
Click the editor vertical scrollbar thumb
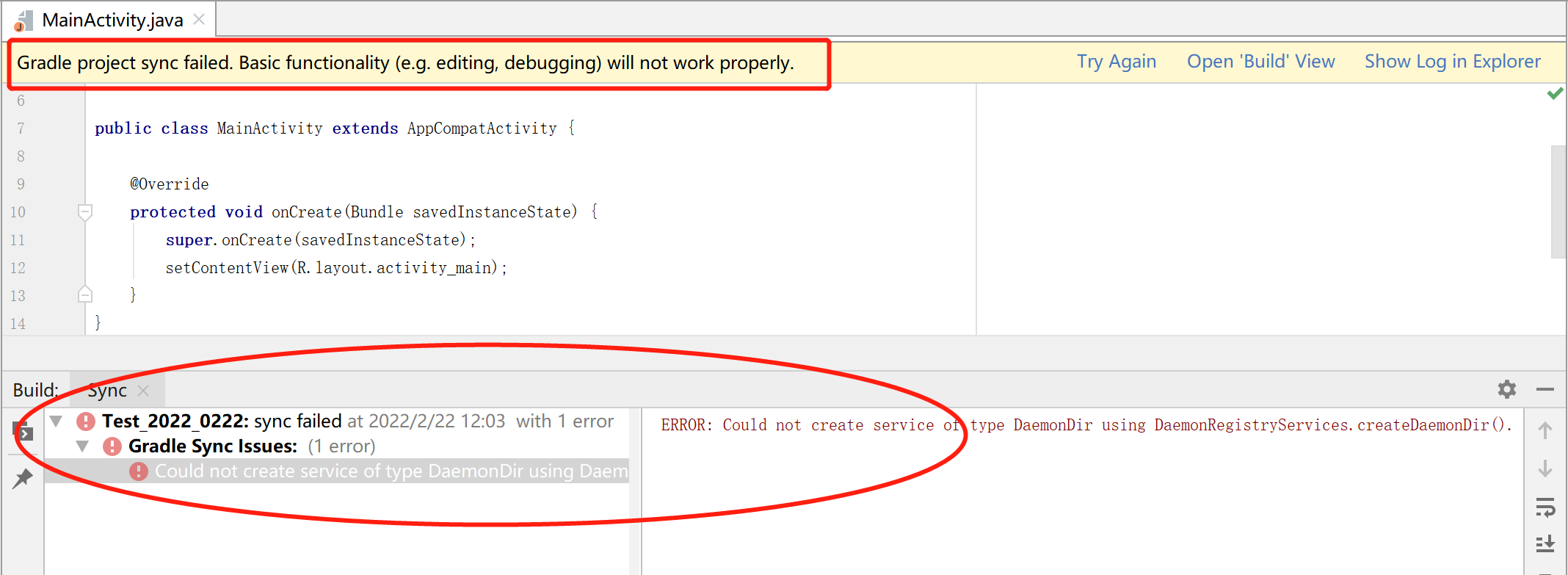[1559, 202]
